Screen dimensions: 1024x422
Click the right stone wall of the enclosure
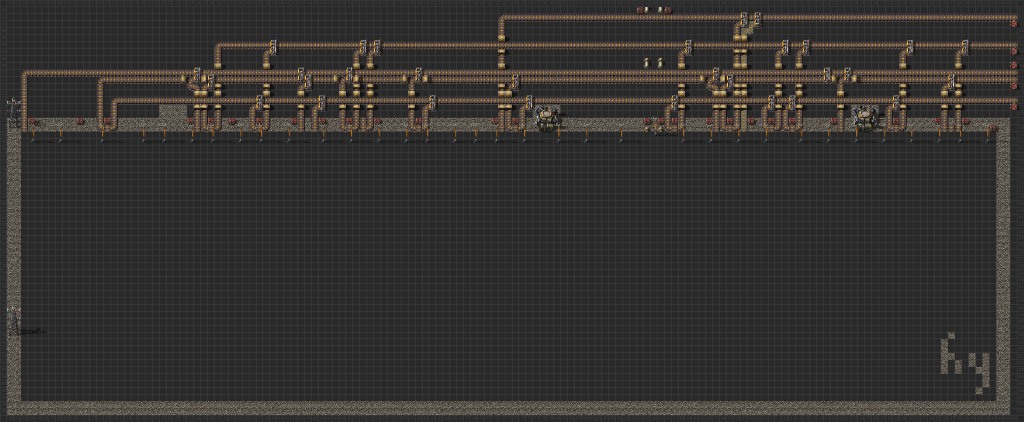[x=1004, y=267]
